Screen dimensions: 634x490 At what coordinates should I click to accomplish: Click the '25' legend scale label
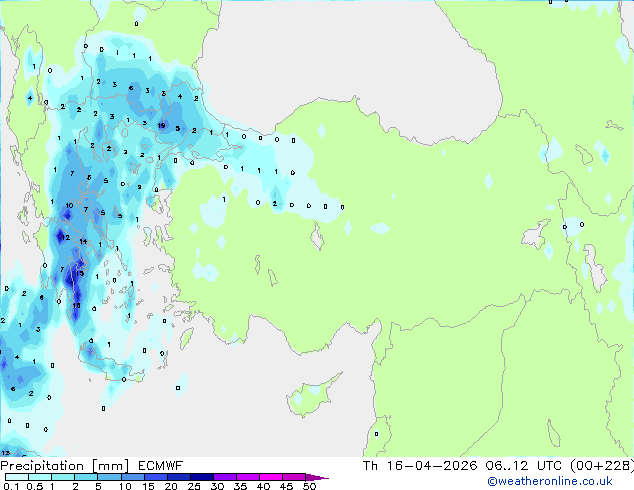[x=194, y=486]
